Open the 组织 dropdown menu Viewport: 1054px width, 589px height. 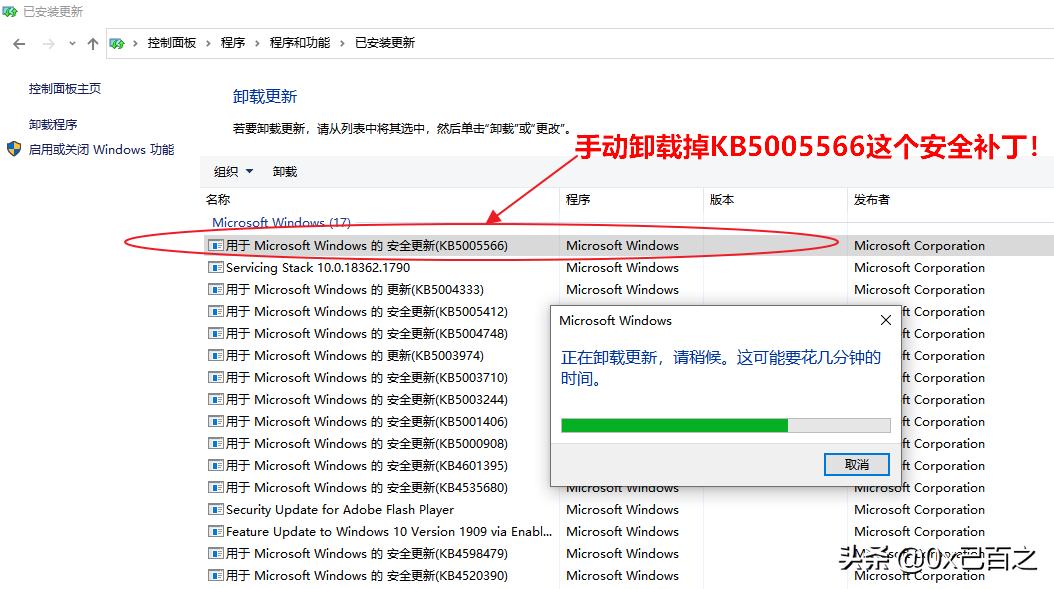[233, 171]
